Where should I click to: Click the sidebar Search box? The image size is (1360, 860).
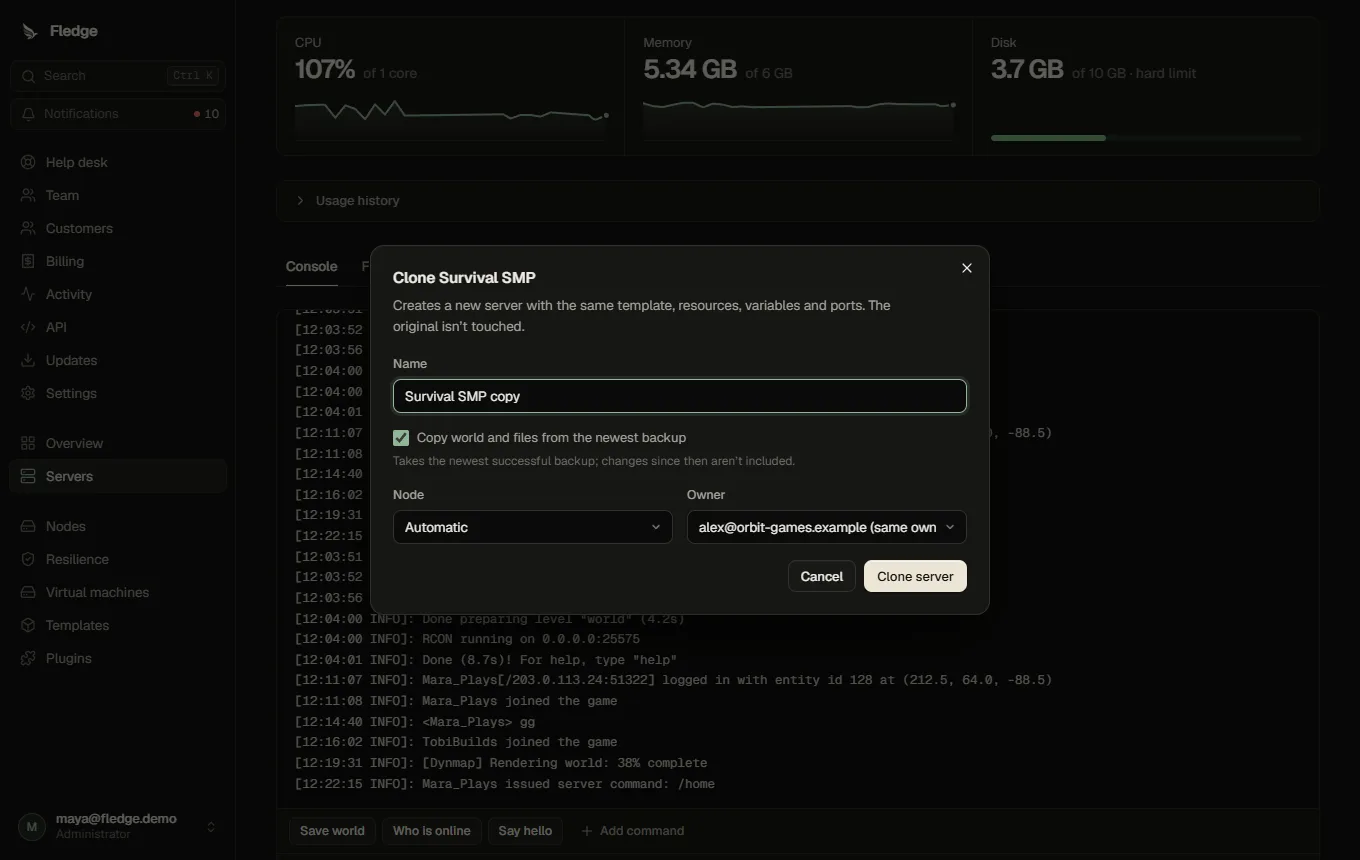click(x=118, y=76)
